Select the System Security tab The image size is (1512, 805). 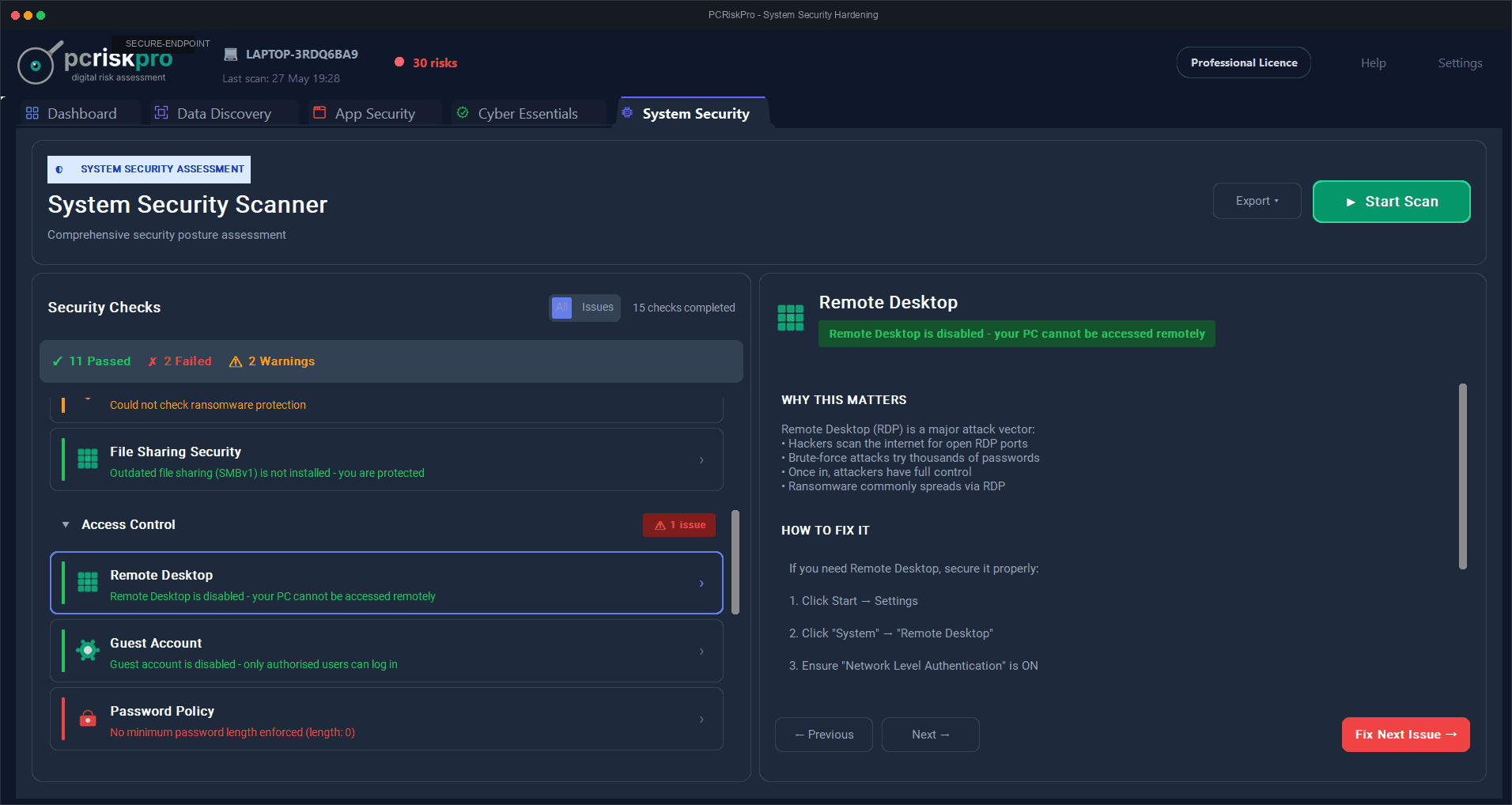[692, 113]
